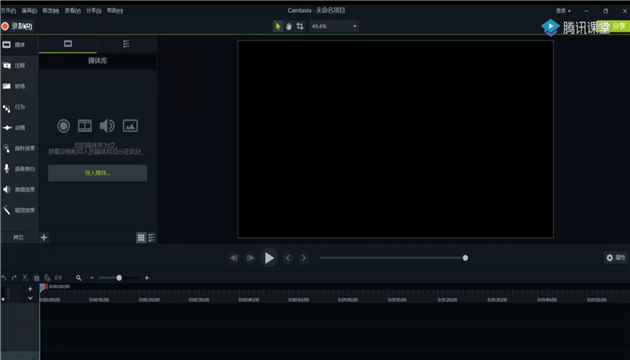Click the red Record (录制) button
This screenshot has width=630, height=360.
[17, 27]
